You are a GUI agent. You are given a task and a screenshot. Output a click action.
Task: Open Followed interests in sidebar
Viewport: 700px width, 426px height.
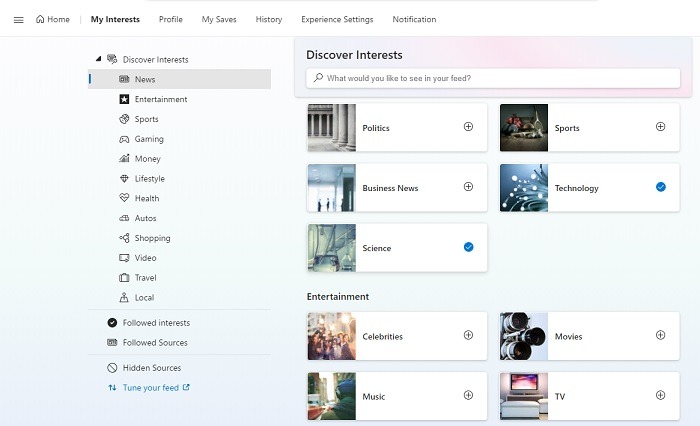tap(156, 322)
